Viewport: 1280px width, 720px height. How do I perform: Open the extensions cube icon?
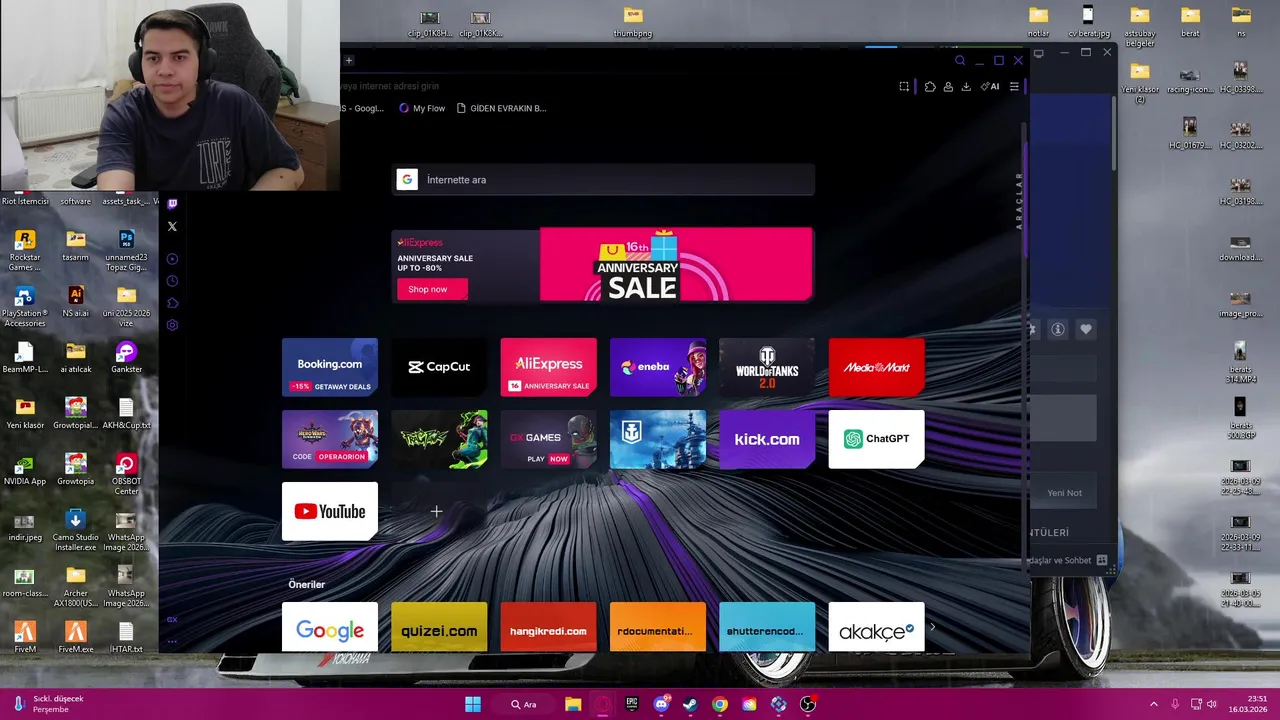coord(929,87)
